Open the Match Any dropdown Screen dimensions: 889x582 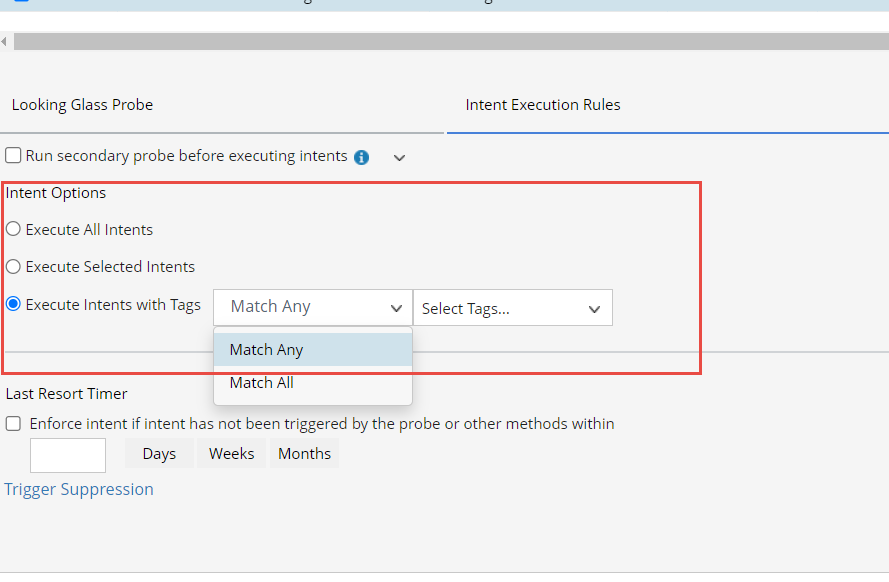[x=312, y=307]
